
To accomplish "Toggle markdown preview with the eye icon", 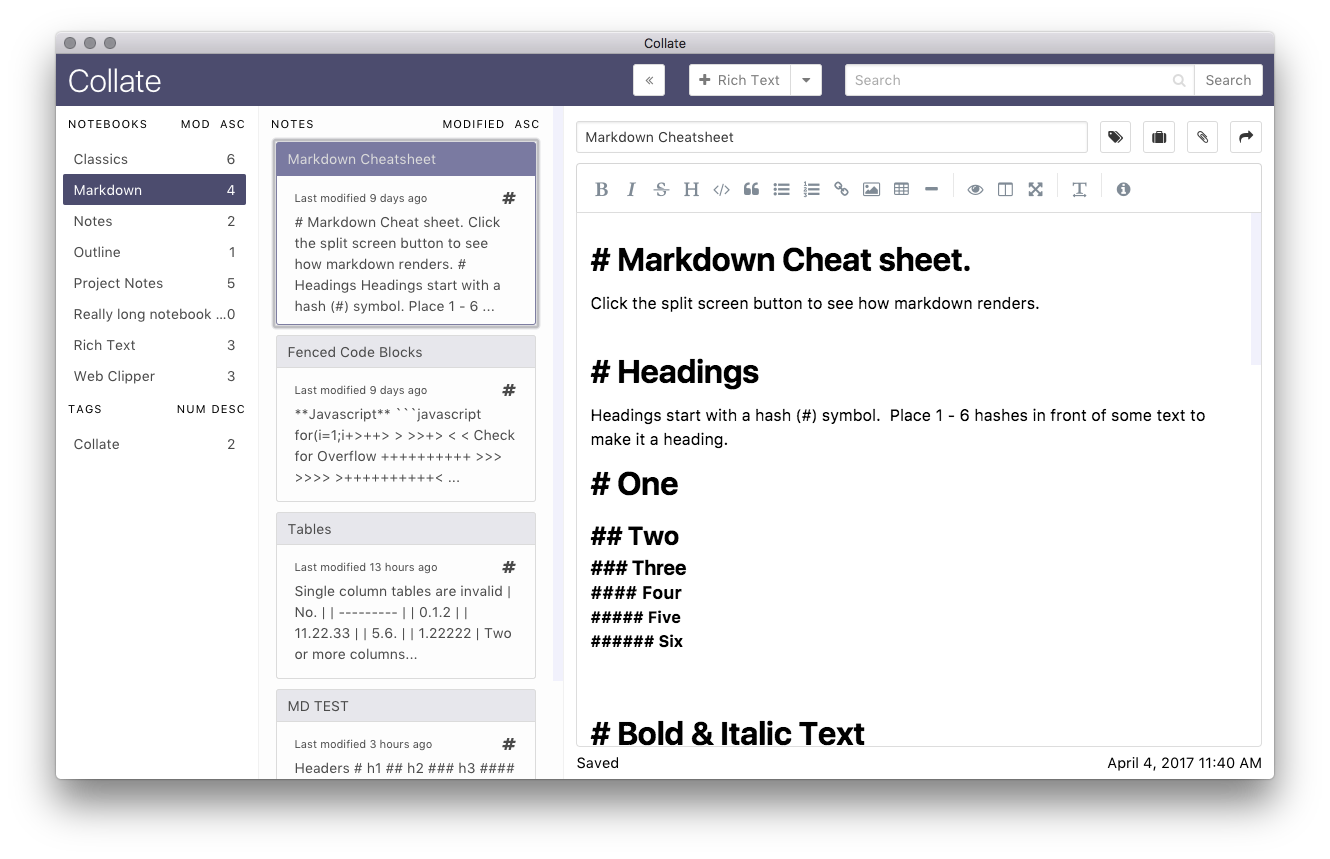I will [975, 189].
